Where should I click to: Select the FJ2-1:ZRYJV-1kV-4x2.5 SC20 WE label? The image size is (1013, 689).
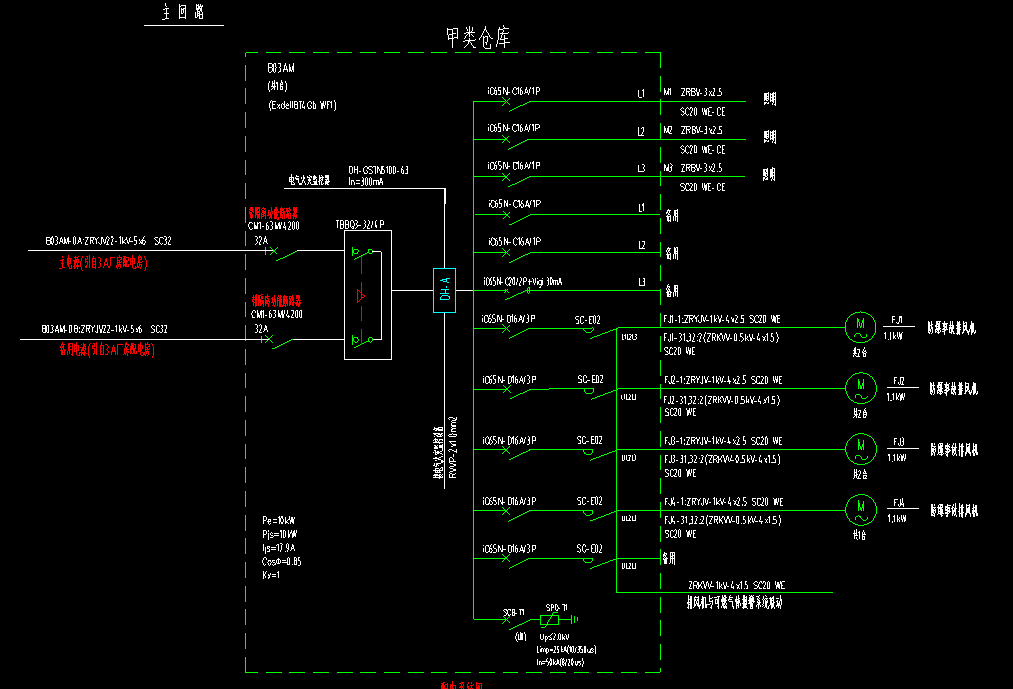(x=723, y=379)
